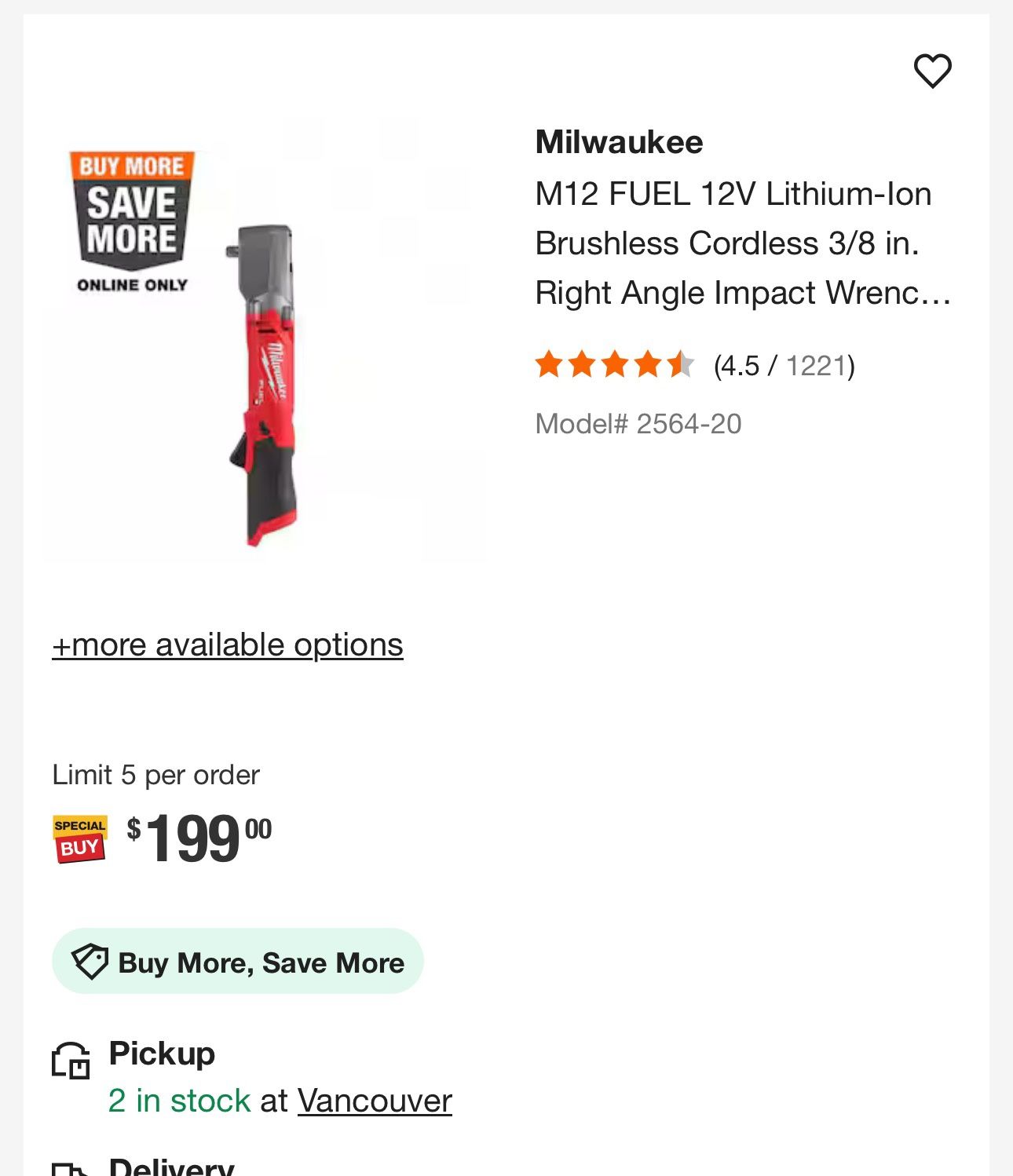Click the price tag icon in offer pill
The height and width of the screenshot is (1176, 1013).
pyautogui.click(x=90, y=961)
